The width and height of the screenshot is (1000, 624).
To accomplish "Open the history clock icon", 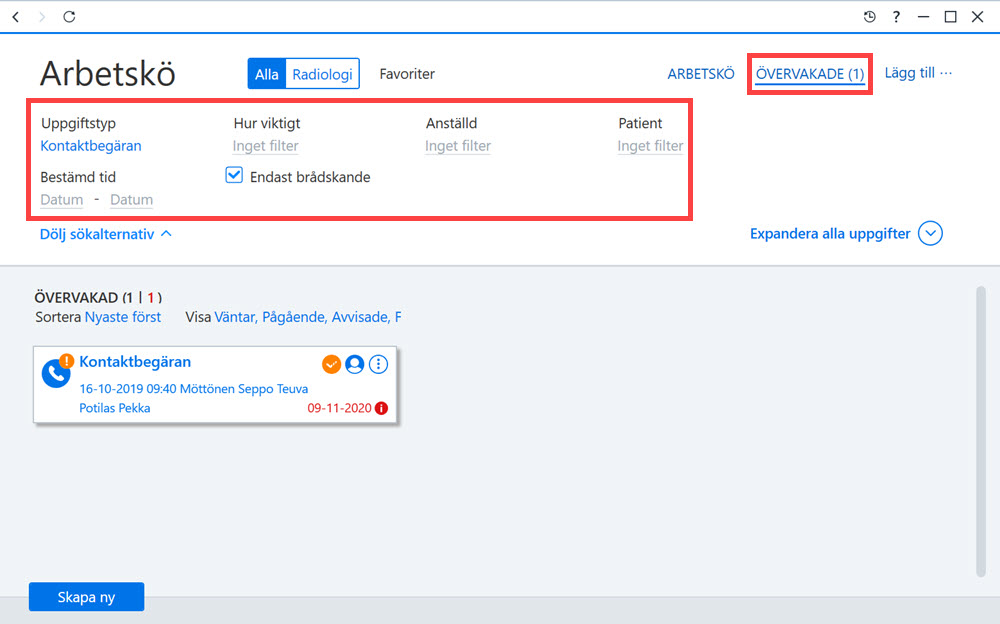I will 869,17.
